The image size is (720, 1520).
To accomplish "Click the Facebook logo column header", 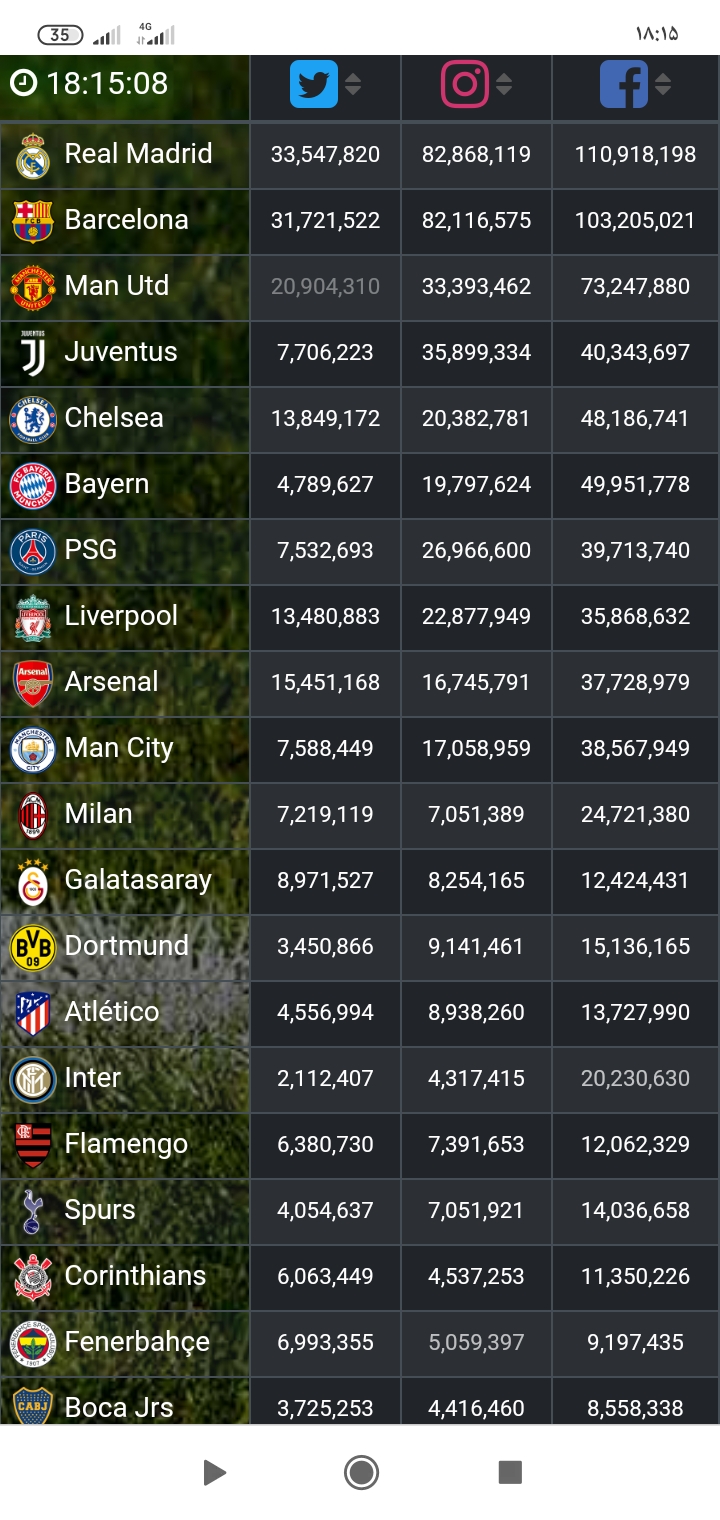I will (x=624, y=84).
